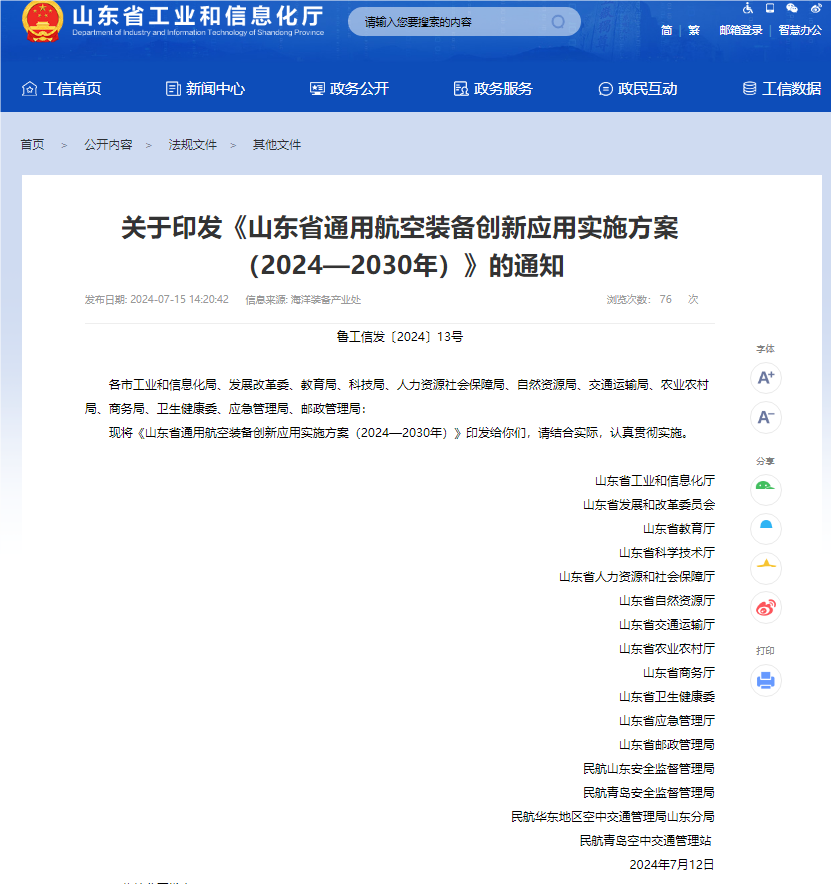This screenshot has width=831, height=884.
Task: Click the national emblem logo
Action: pyautogui.click(x=42, y=21)
